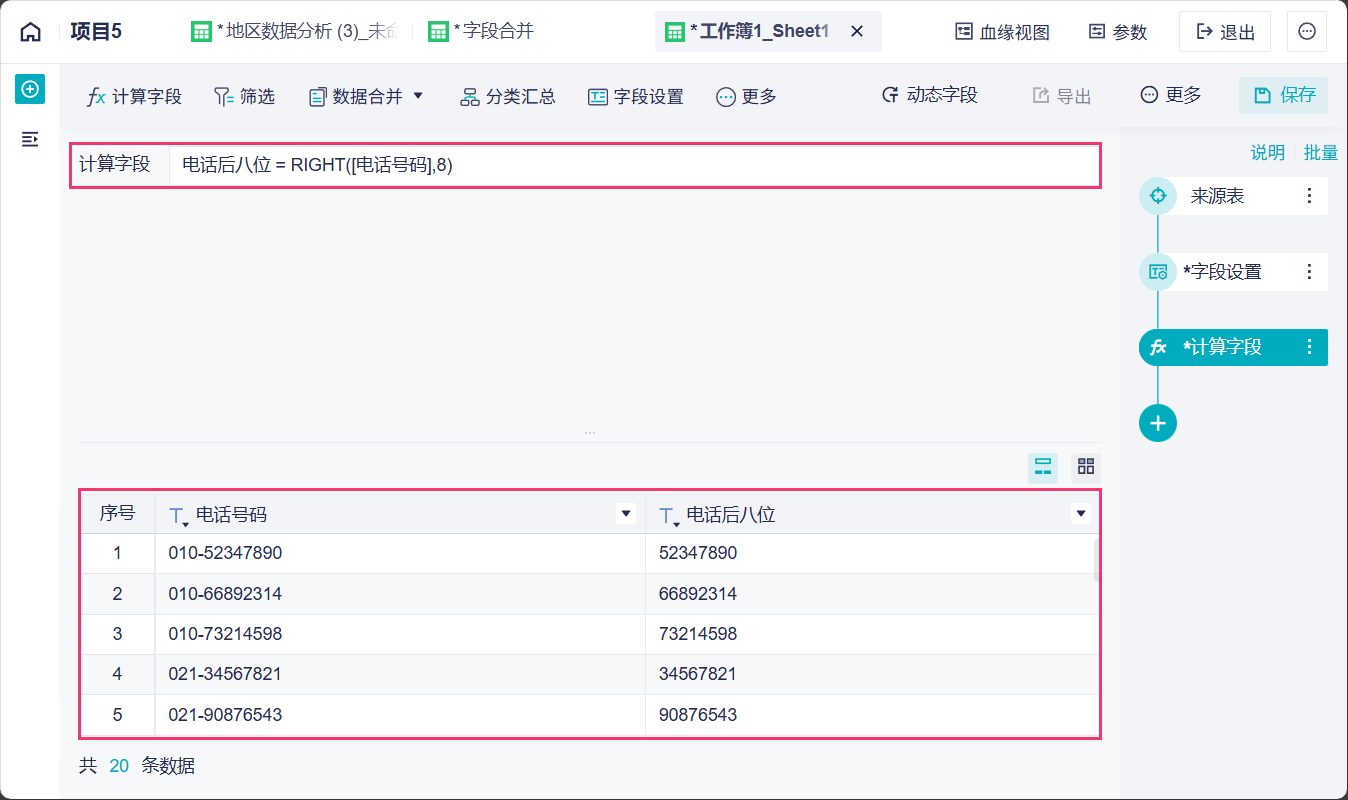This screenshot has height=800, width=1348.
Task: Open the 参数 parameters panel
Action: [1118, 32]
